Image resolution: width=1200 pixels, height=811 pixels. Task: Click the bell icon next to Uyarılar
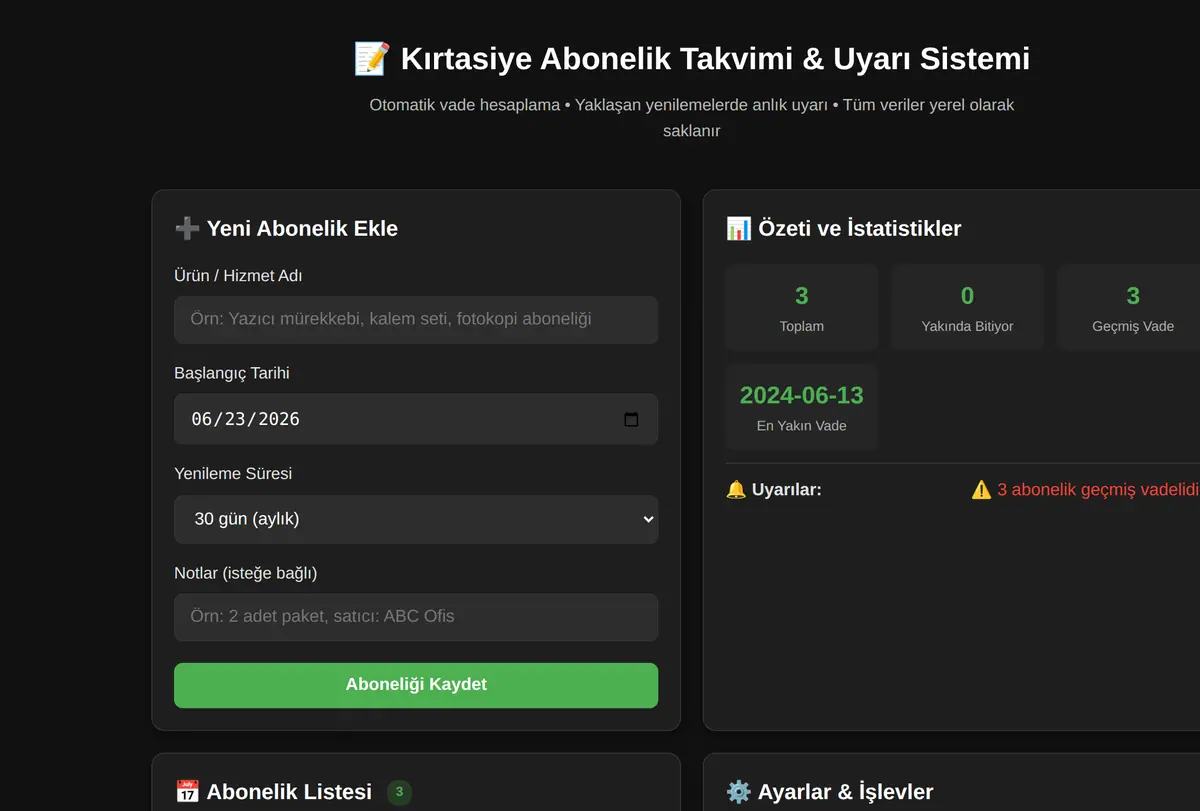pos(736,490)
